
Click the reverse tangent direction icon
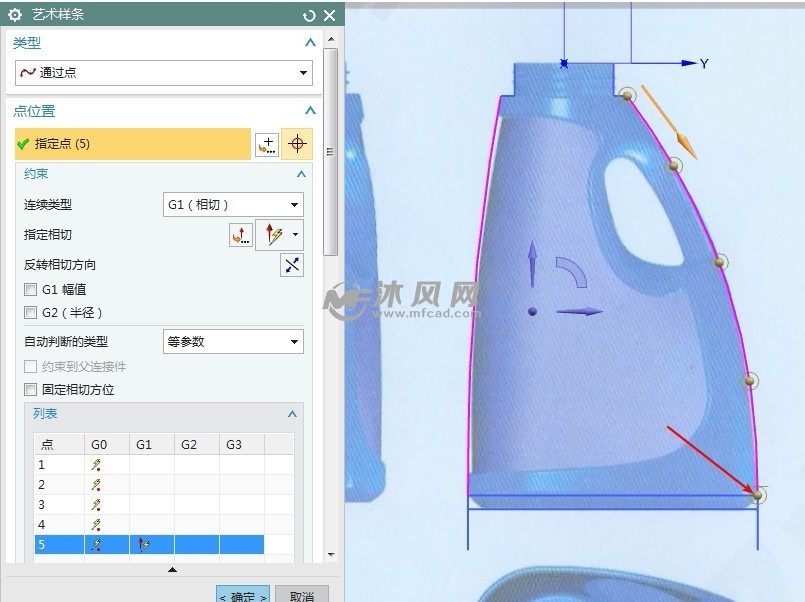point(292,265)
